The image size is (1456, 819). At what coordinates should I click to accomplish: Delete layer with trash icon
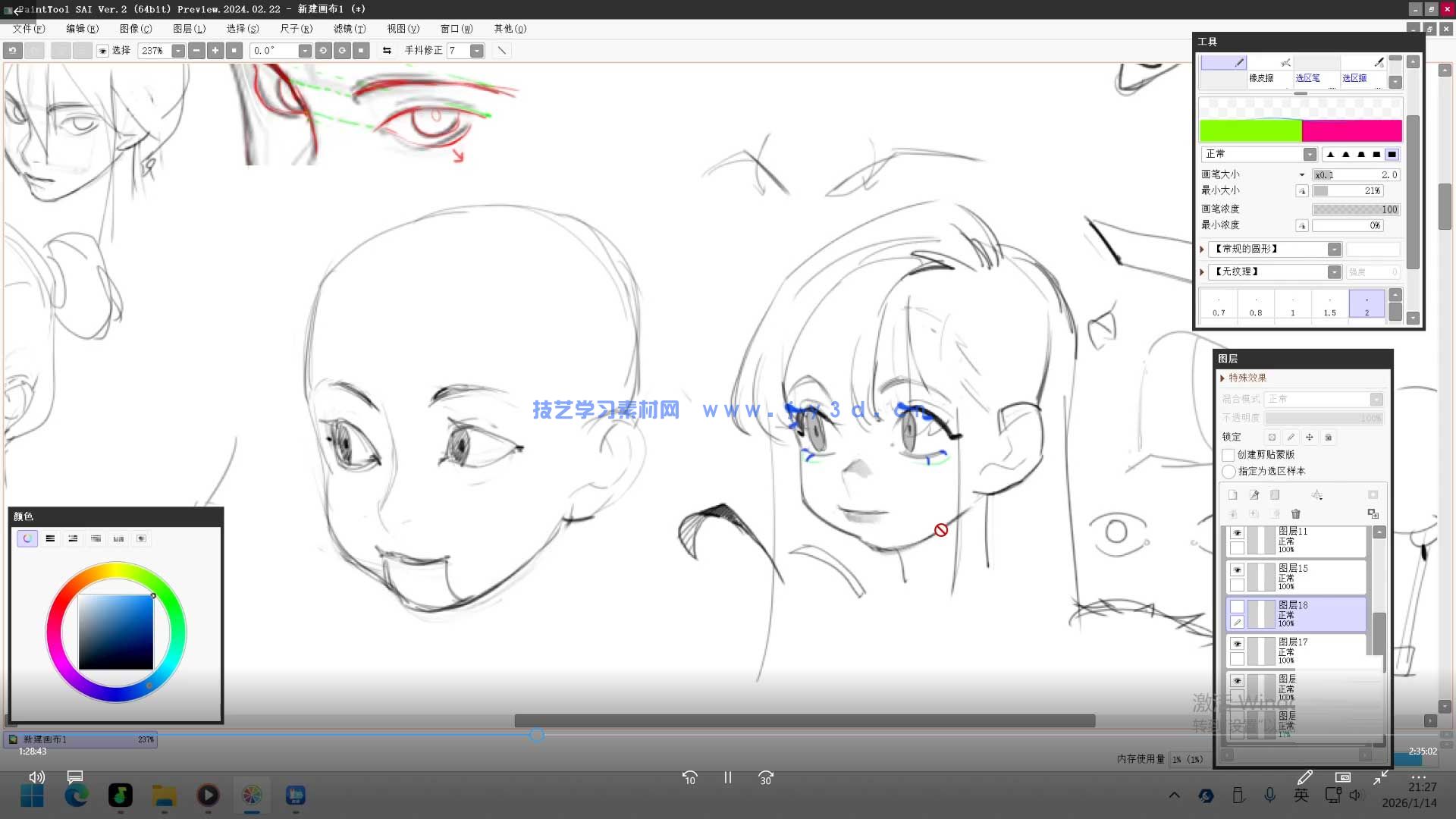pos(1295,514)
